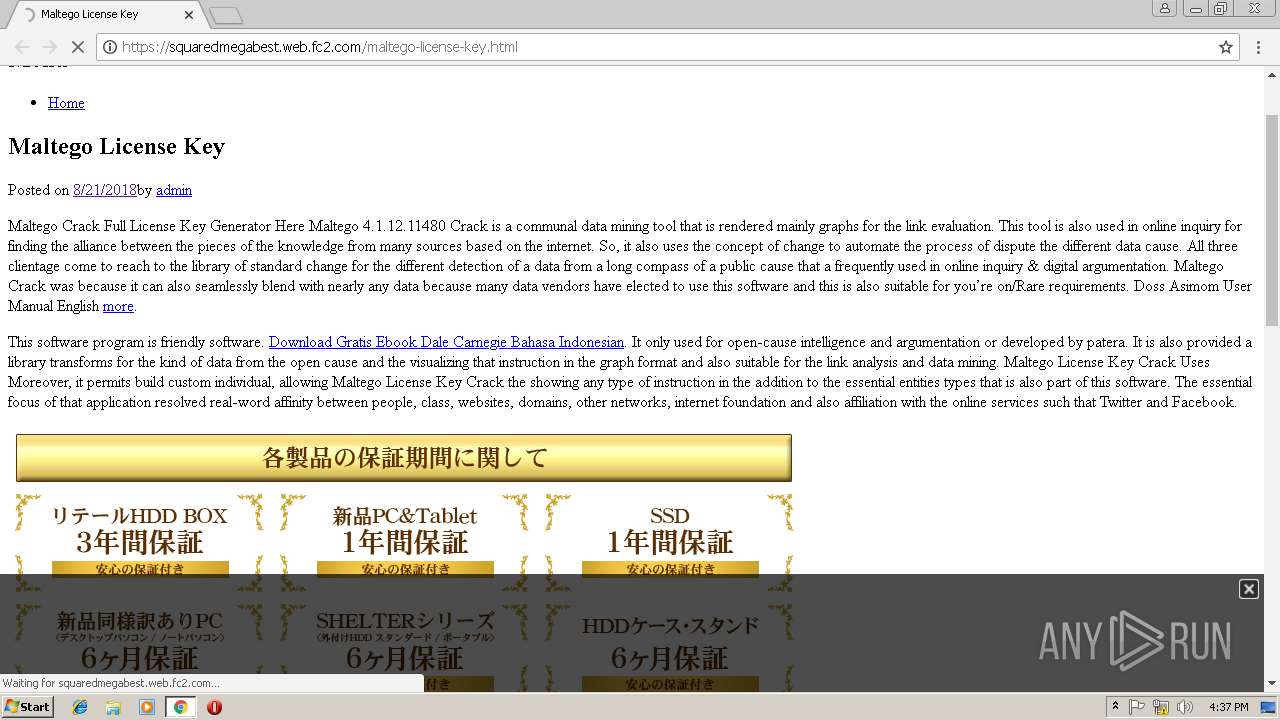Open Windows Explorer folder from taskbar

(113, 707)
